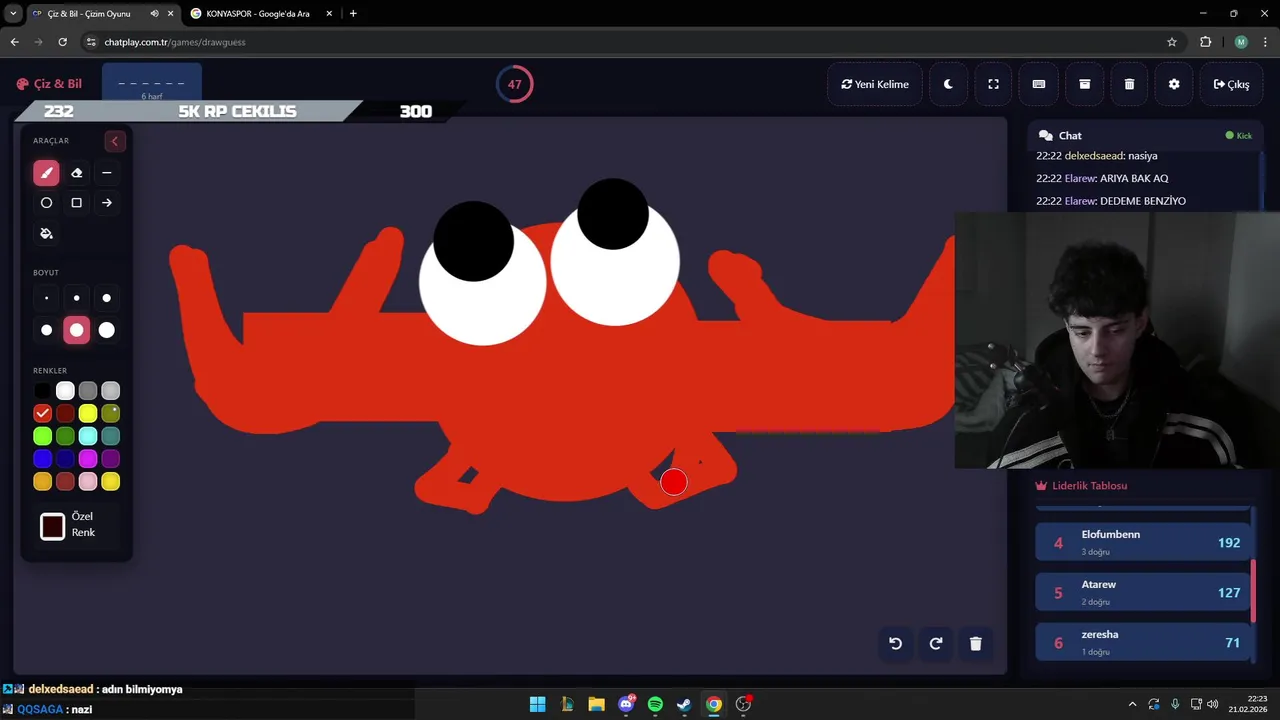Select the brush drawing tool

coord(46,173)
